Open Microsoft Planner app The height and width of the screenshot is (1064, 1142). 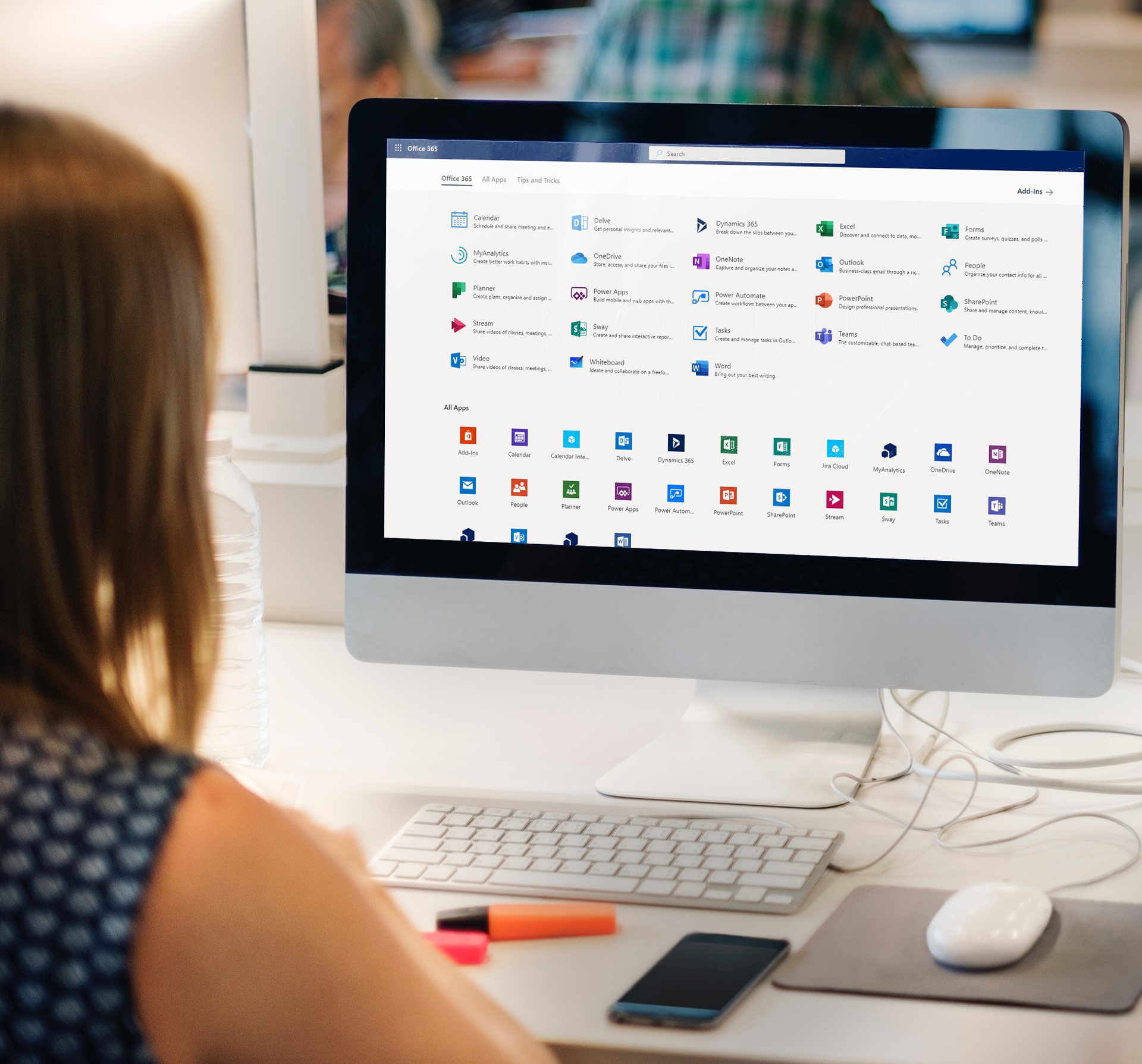pyautogui.click(x=455, y=293)
